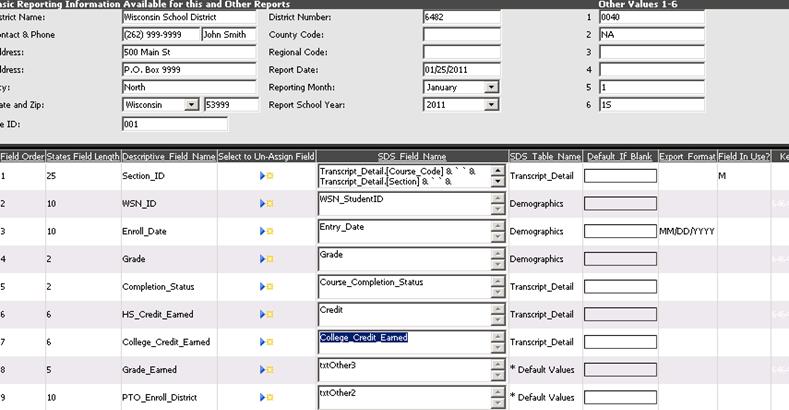The width and height of the screenshot is (789, 410).
Task: Click the District Number field 6482
Action: tap(462, 17)
